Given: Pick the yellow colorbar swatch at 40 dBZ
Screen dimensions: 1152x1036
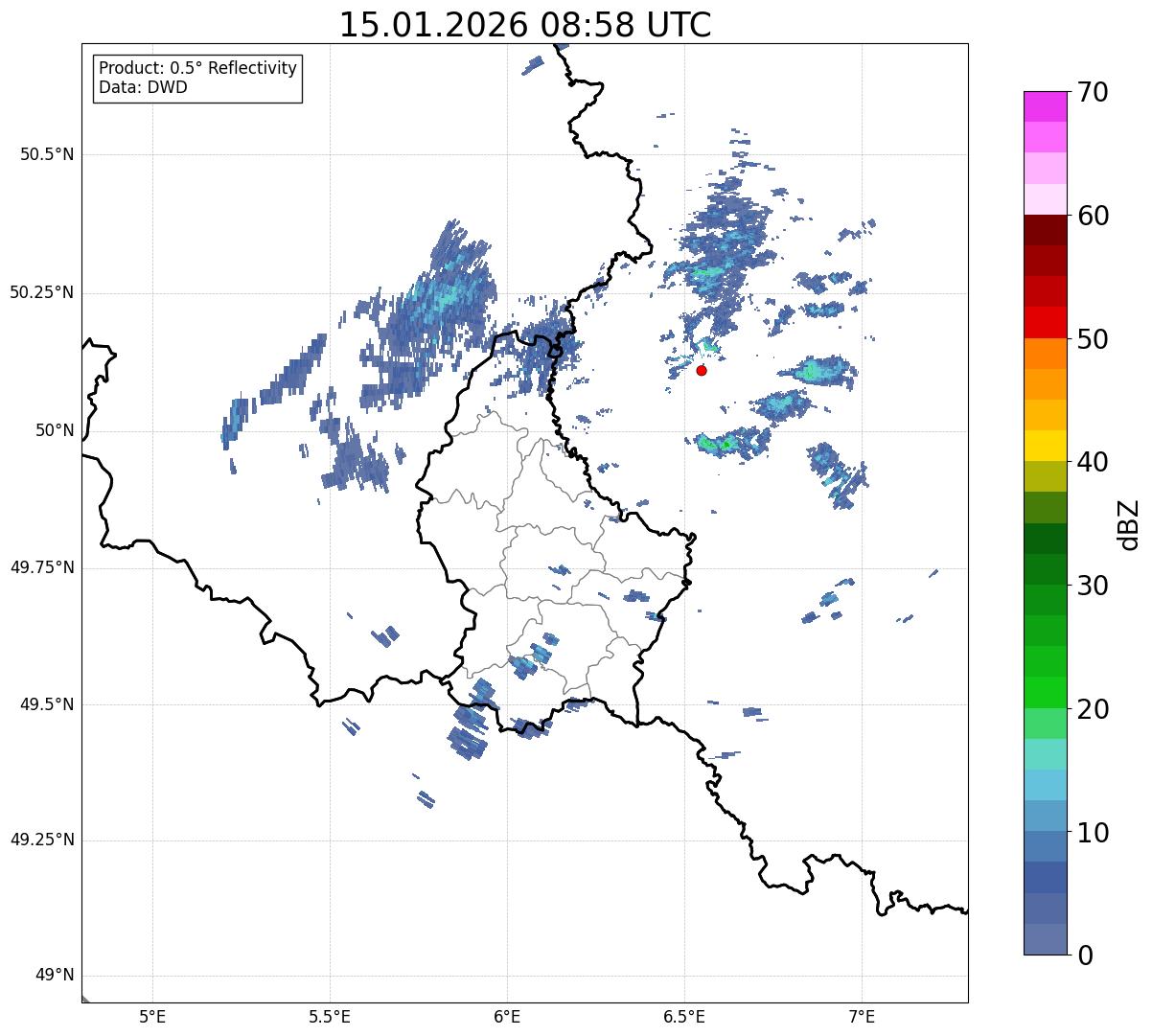Looking at the screenshot, I should tap(1046, 446).
